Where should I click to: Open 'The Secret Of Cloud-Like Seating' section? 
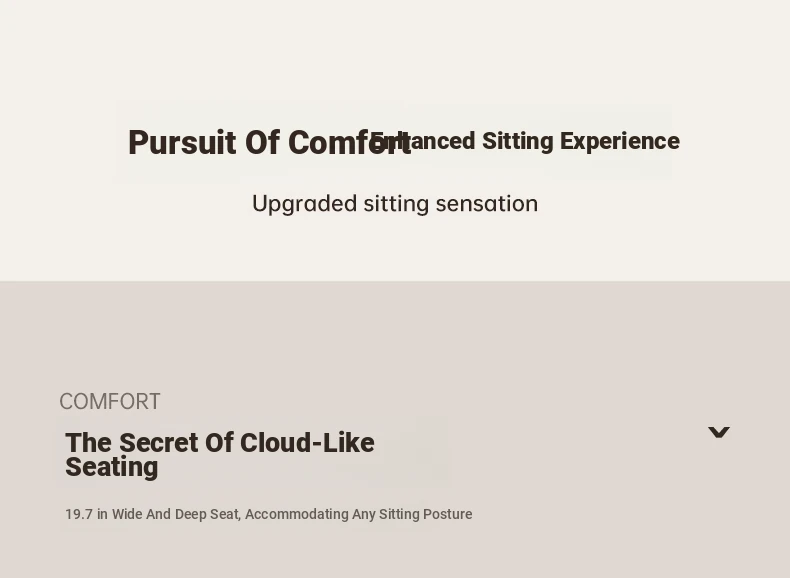click(220, 455)
